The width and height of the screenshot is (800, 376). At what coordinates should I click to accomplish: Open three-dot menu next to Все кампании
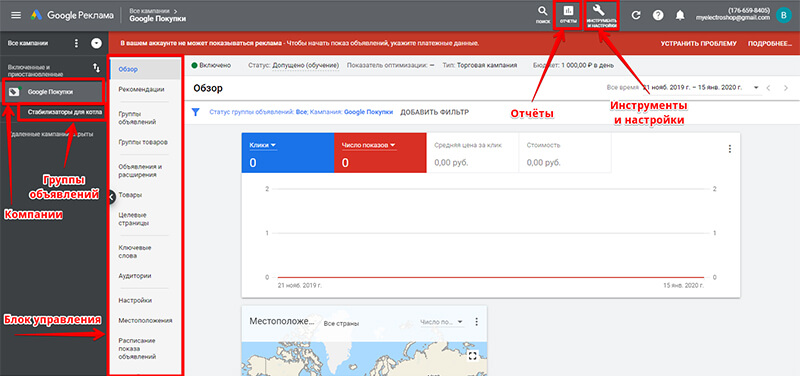click(77, 43)
